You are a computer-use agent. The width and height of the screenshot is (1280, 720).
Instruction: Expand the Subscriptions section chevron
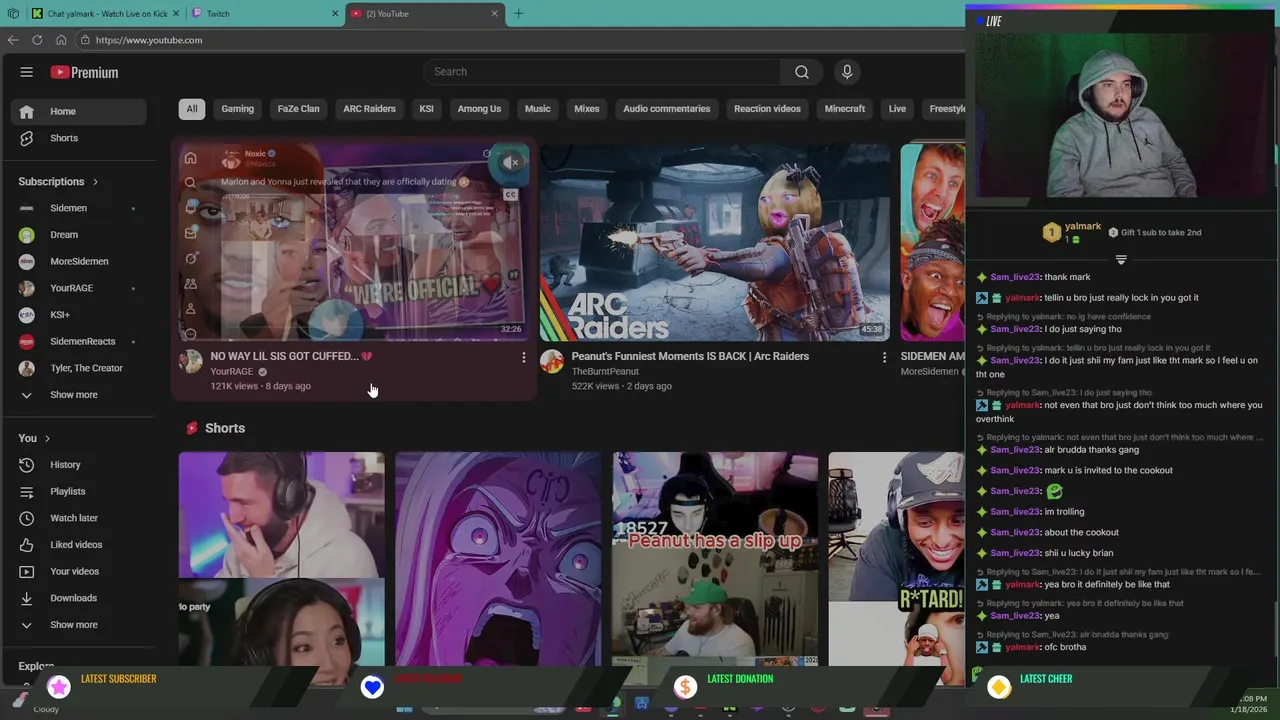pyautogui.click(x=95, y=182)
